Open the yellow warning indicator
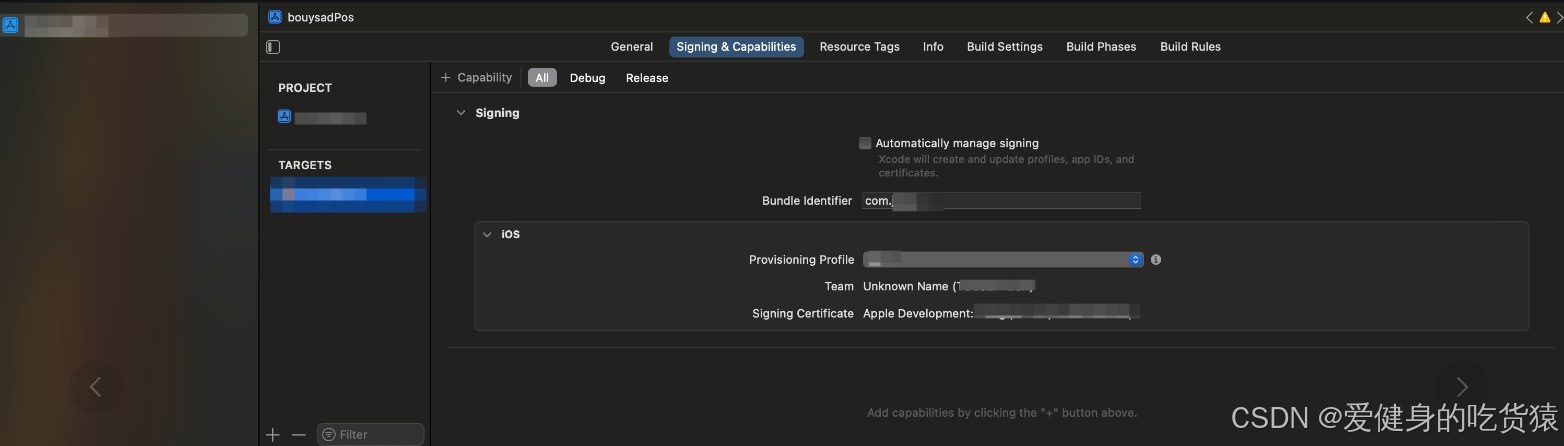The width and height of the screenshot is (1564, 446). pyautogui.click(x=1544, y=17)
